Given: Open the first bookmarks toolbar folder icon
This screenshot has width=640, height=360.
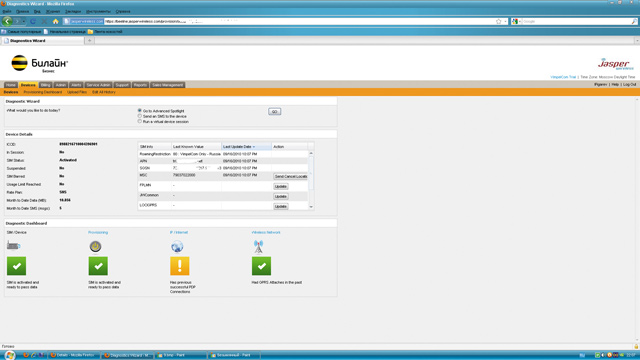Looking at the screenshot, I should coord(4,31).
